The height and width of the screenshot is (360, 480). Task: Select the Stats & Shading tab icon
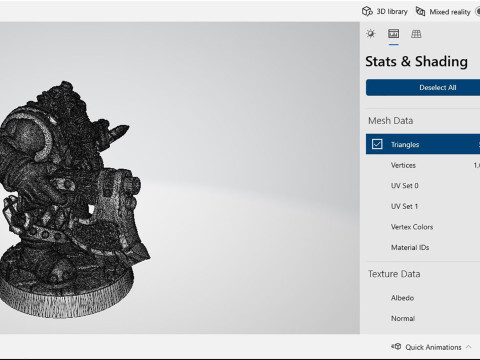click(393, 34)
